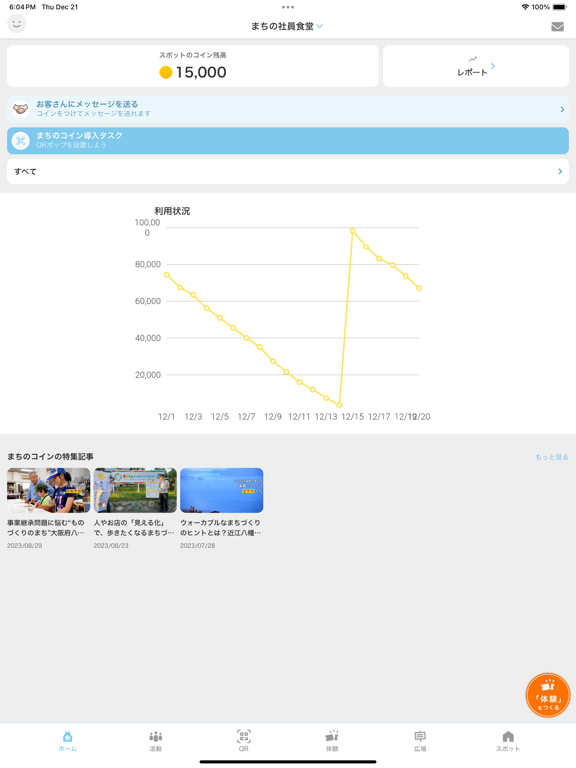Open まちのコイン導入タスク task banner

coord(288,141)
